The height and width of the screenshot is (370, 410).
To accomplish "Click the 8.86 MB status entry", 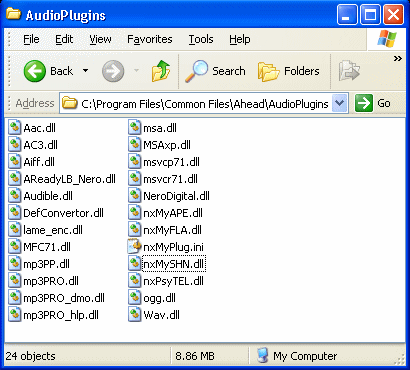I will (x=195, y=356).
